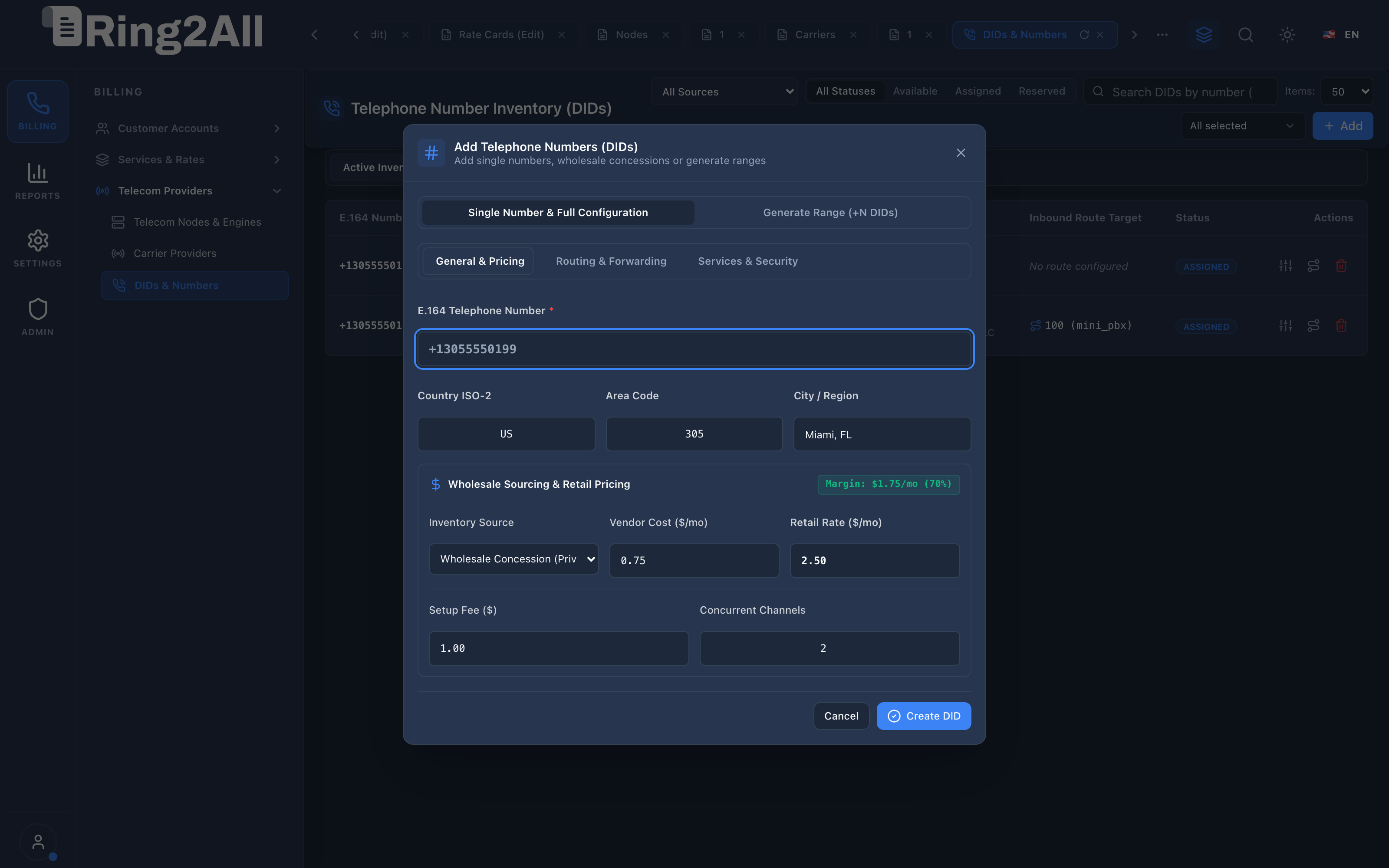Open sliders settings for 100 (mini_pbx) row

click(x=1286, y=325)
